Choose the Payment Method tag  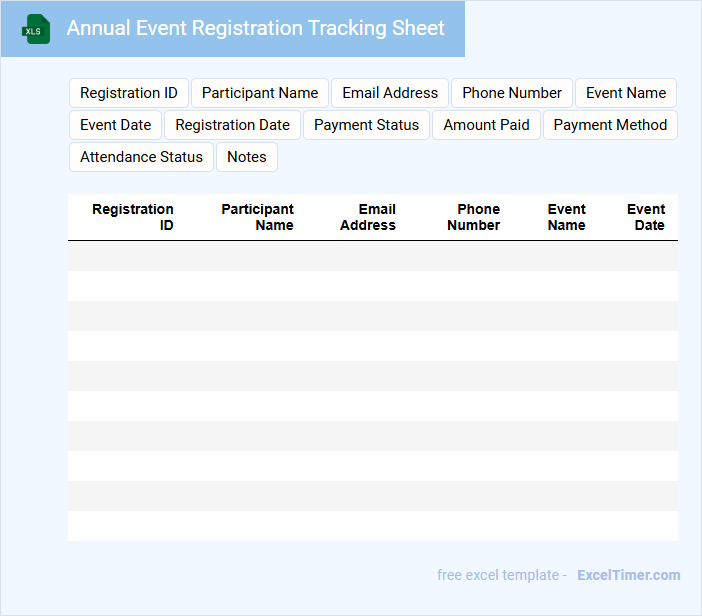[610, 125]
